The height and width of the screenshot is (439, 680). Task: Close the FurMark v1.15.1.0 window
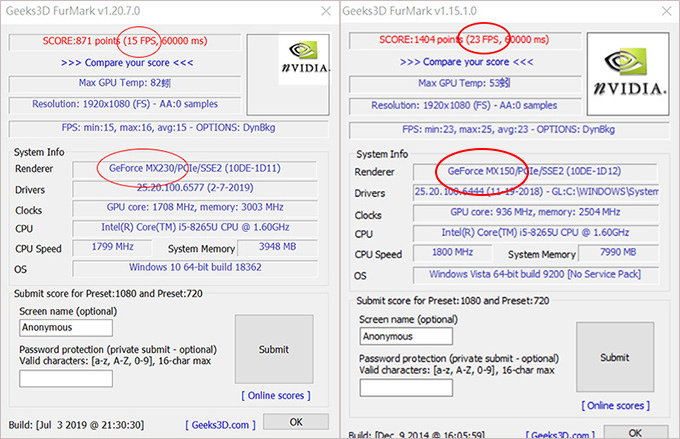pyautogui.click(x=667, y=11)
